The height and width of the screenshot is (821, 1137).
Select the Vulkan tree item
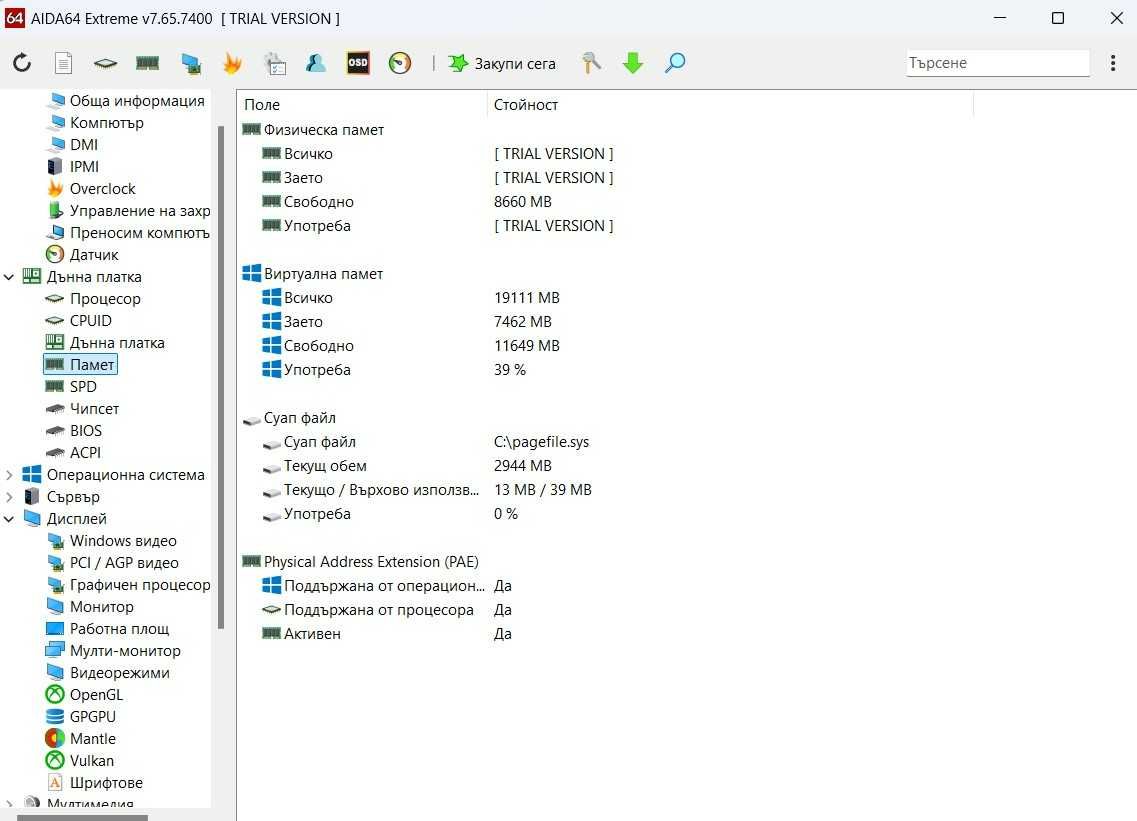[x=80, y=761]
